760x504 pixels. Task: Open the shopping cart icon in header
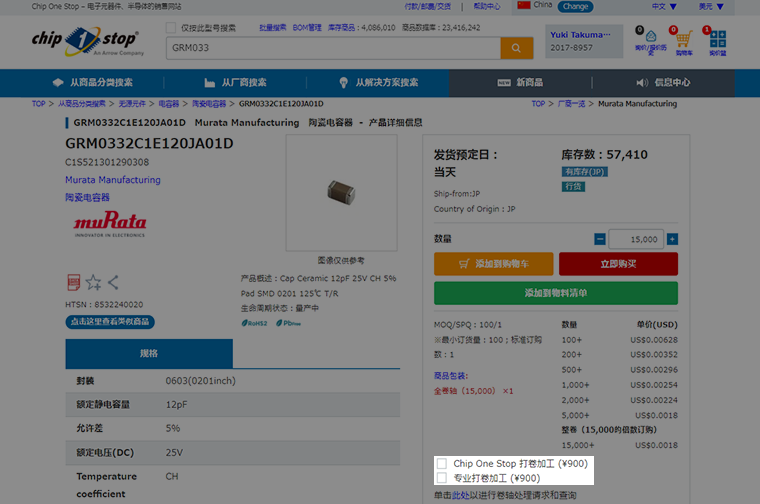tap(683, 39)
